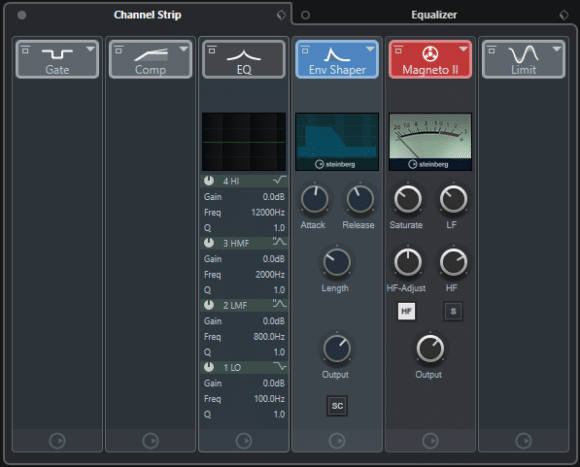Click the Magneto II column bottom arrow icon
This screenshot has height=467, width=580.
tap(430, 441)
